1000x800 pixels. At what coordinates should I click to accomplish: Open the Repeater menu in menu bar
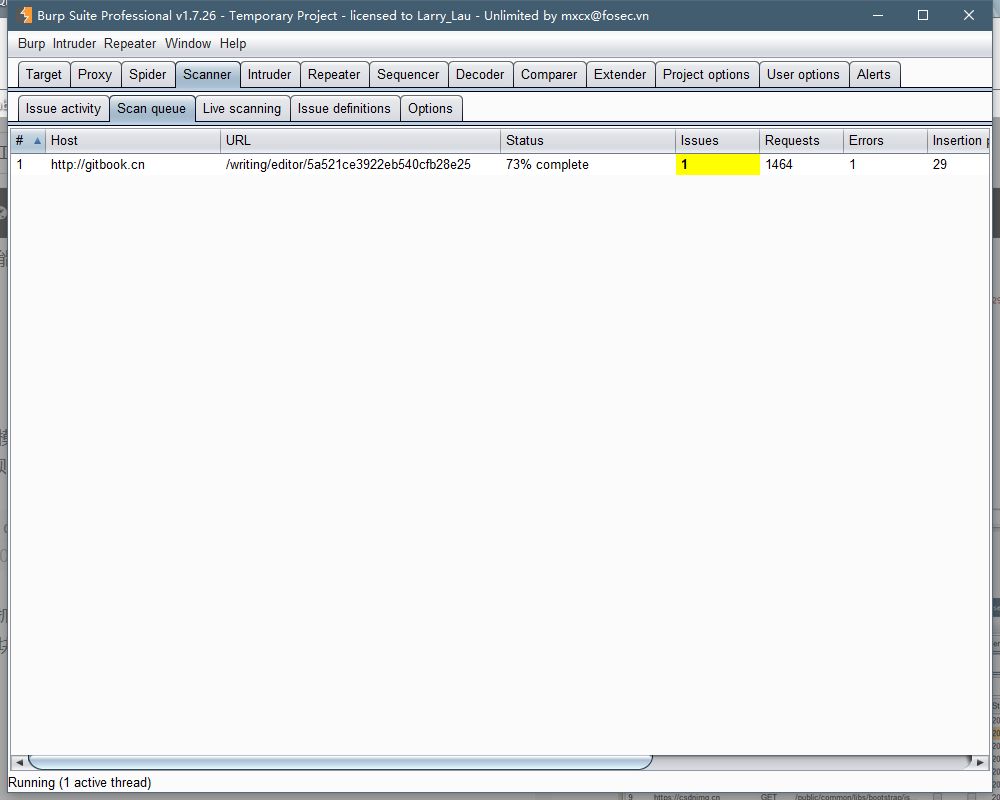(x=130, y=44)
